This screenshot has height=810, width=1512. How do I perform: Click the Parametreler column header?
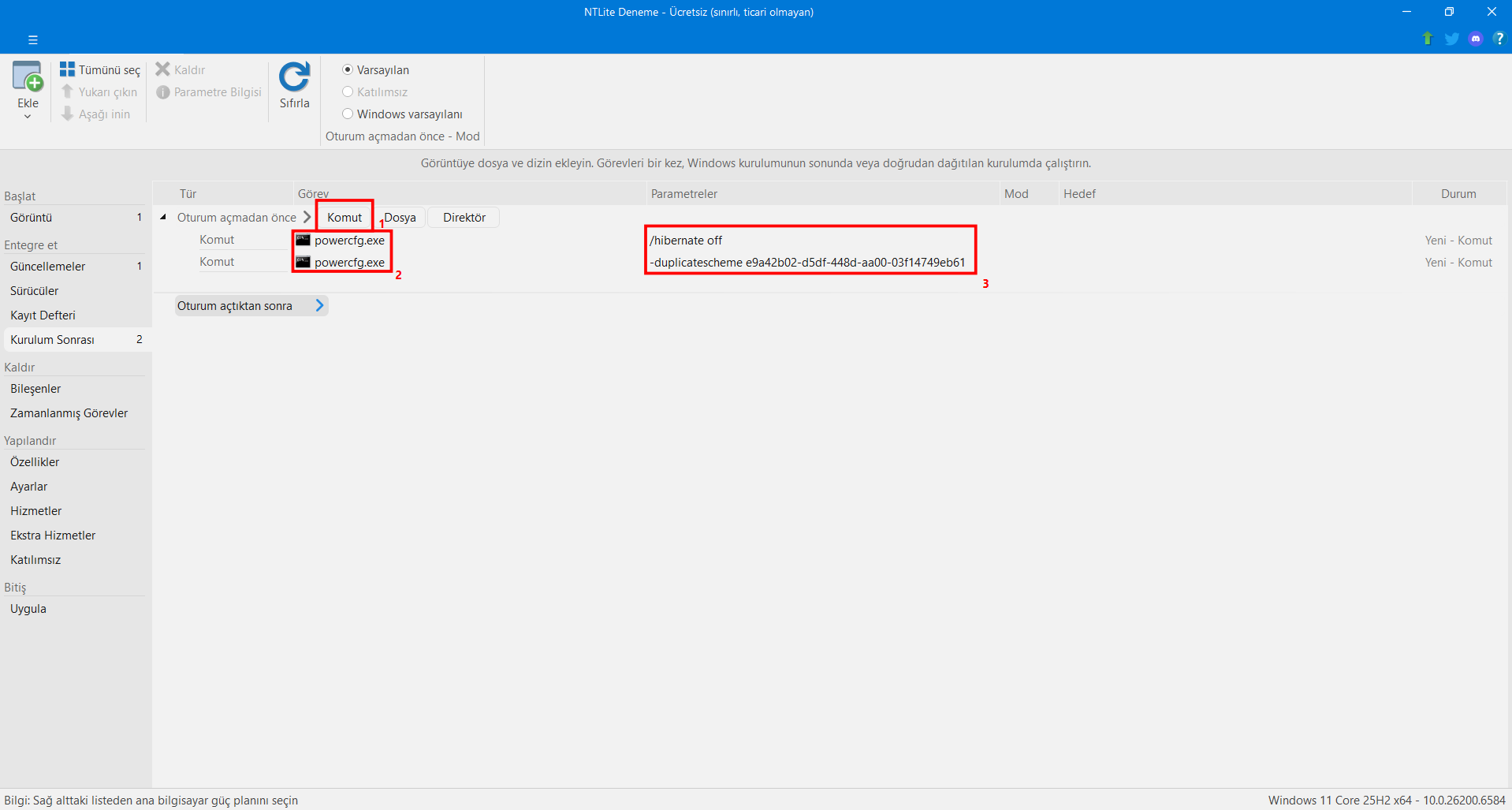tap(822, 194)
